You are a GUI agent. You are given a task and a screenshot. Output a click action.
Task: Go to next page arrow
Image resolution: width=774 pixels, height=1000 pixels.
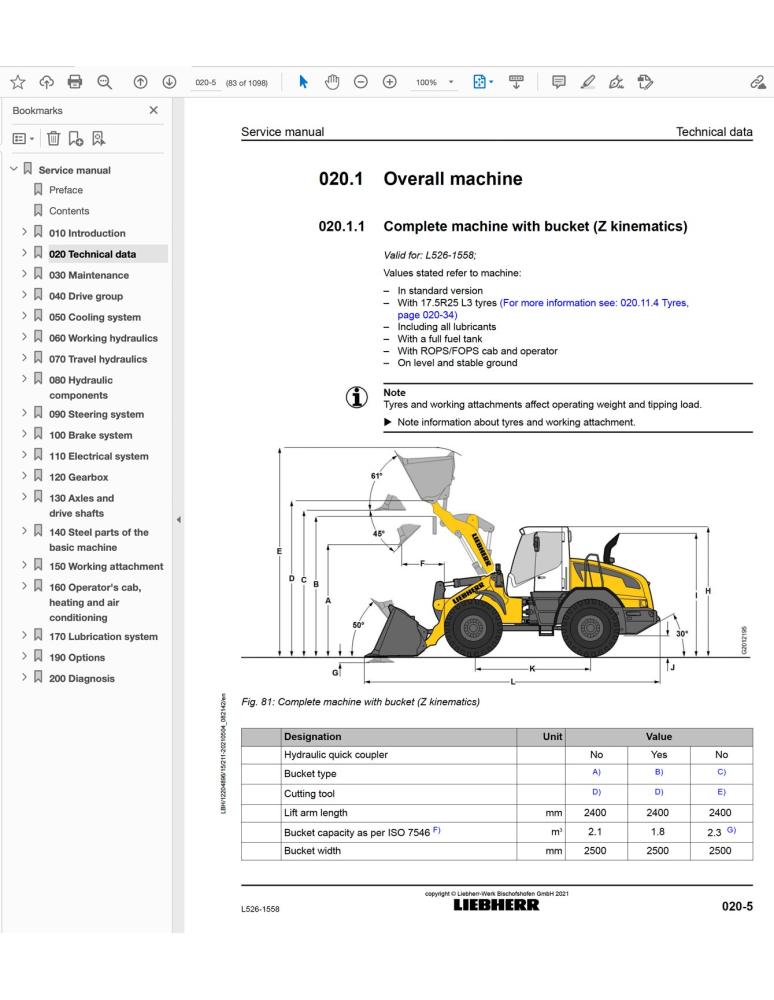[169, 82]
